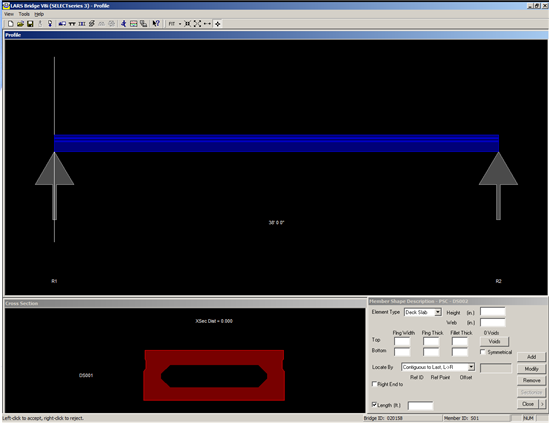
Task: Click the Save diskette toolbar icon
Action: point(30,24)
